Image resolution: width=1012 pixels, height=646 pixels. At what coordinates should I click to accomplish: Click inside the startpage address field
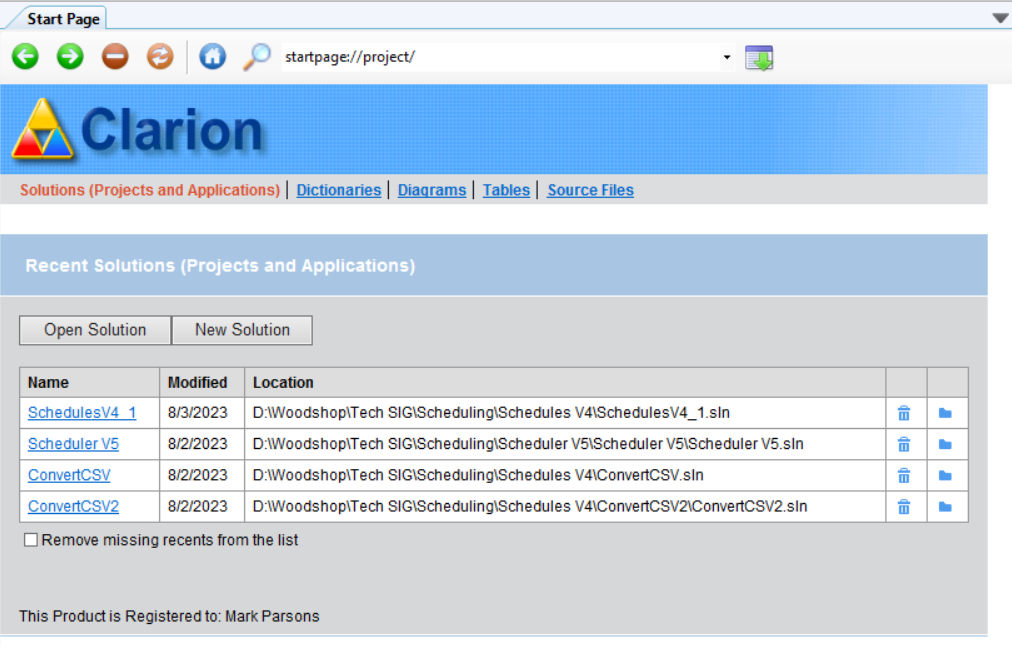450,57
